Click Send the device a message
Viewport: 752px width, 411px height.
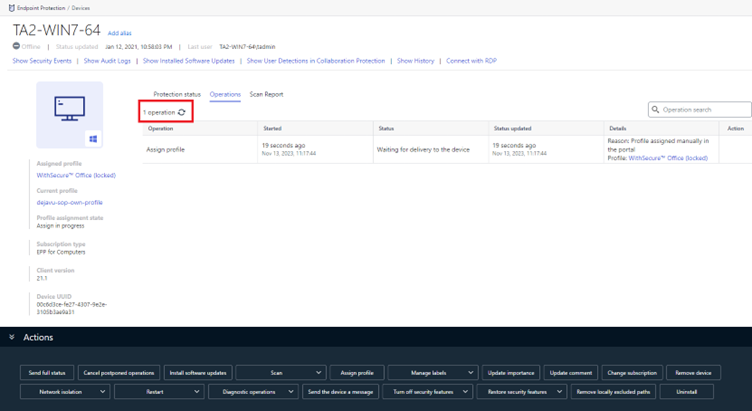(x=341, y=392)
